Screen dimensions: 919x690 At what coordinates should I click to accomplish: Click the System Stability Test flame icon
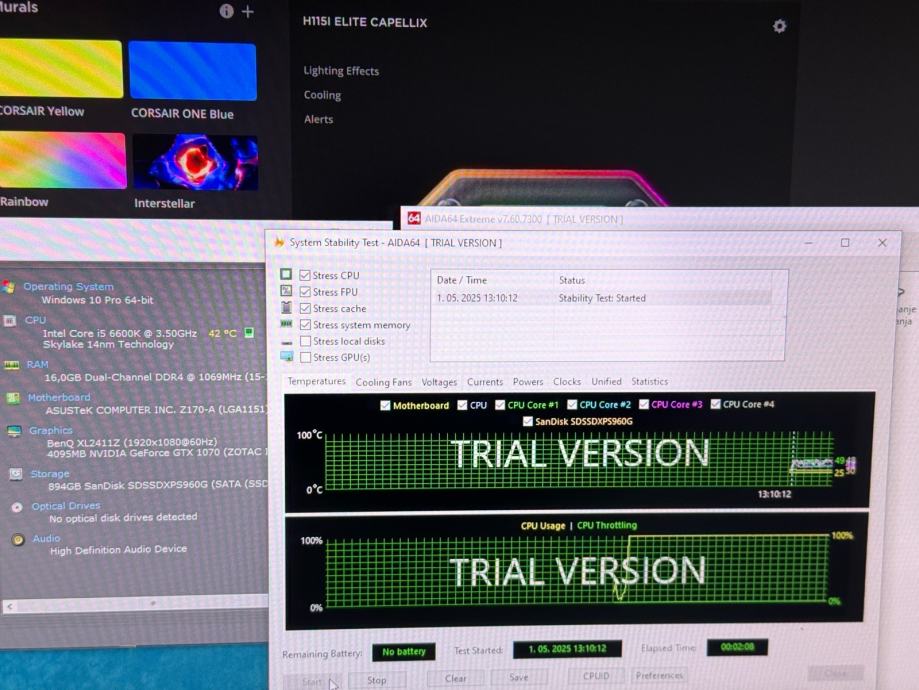[280, 242]
